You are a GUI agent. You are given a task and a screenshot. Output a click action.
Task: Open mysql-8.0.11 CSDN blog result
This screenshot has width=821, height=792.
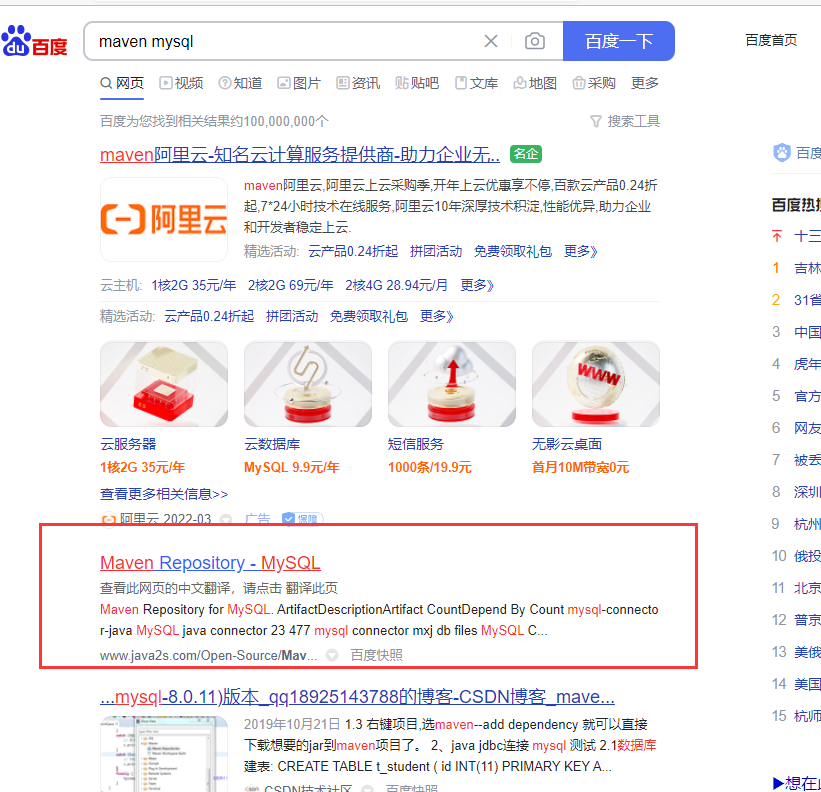coord(357,697)
